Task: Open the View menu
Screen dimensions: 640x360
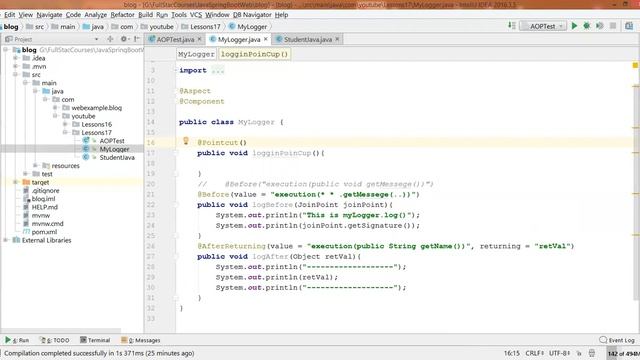Action: click(25, 15)
